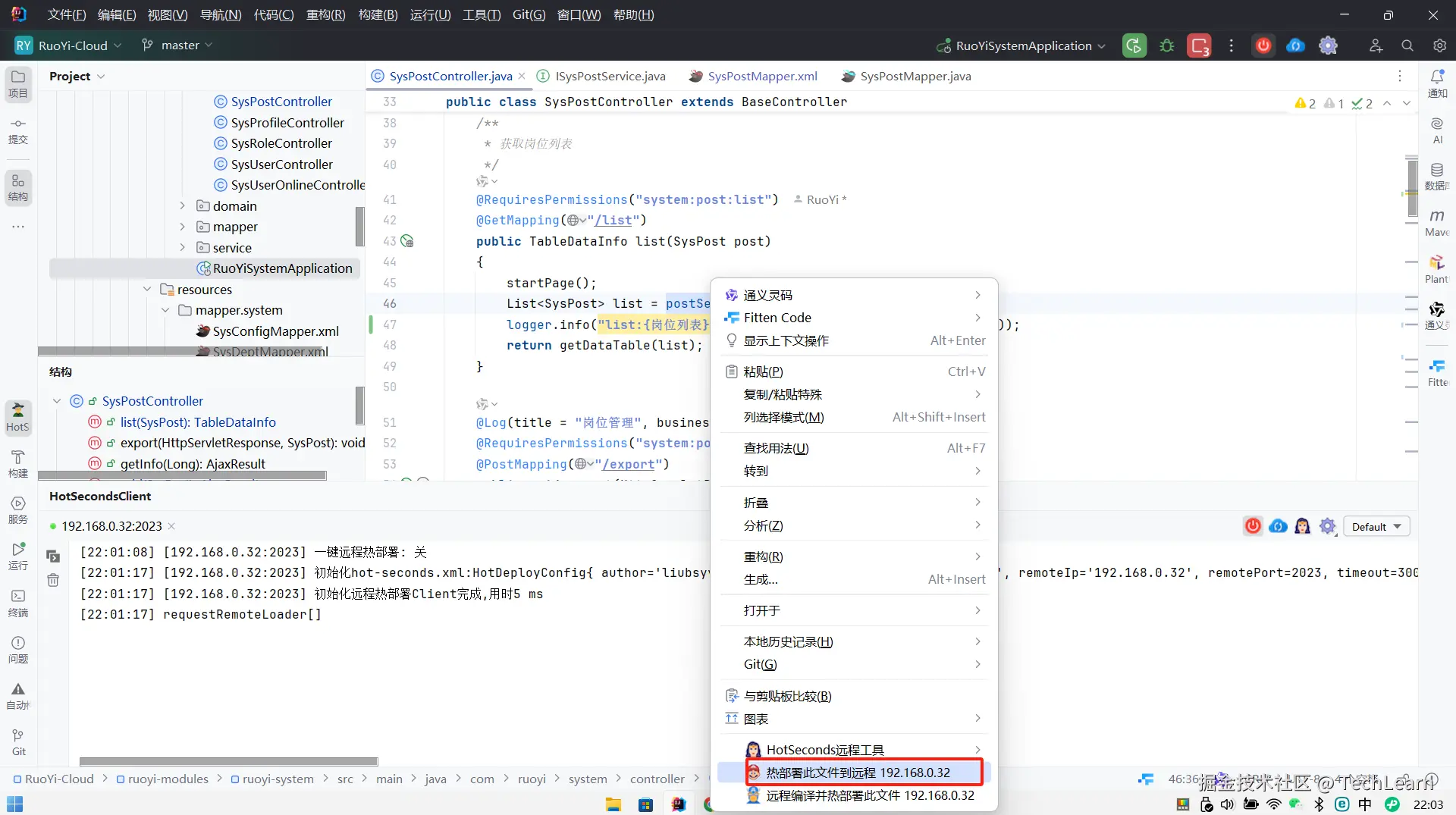Open the Maven tool window
The height and width of the screenshot is (815, 1456).
click(x=1437, y=223)
